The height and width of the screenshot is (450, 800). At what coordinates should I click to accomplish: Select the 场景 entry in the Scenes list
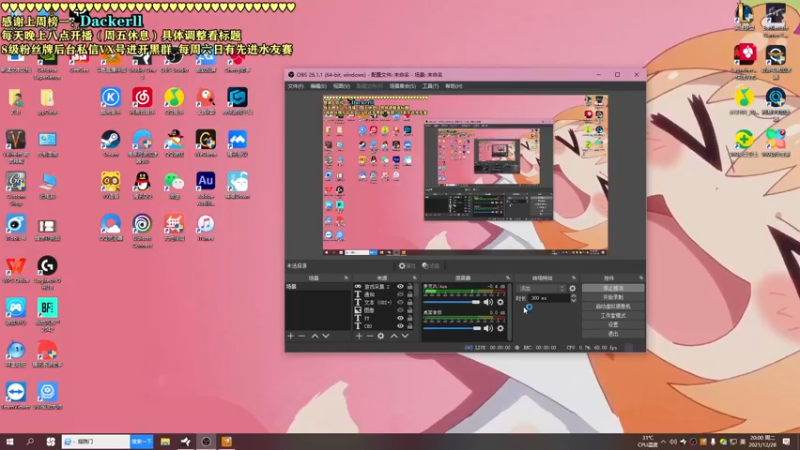[x=318, y=287]
